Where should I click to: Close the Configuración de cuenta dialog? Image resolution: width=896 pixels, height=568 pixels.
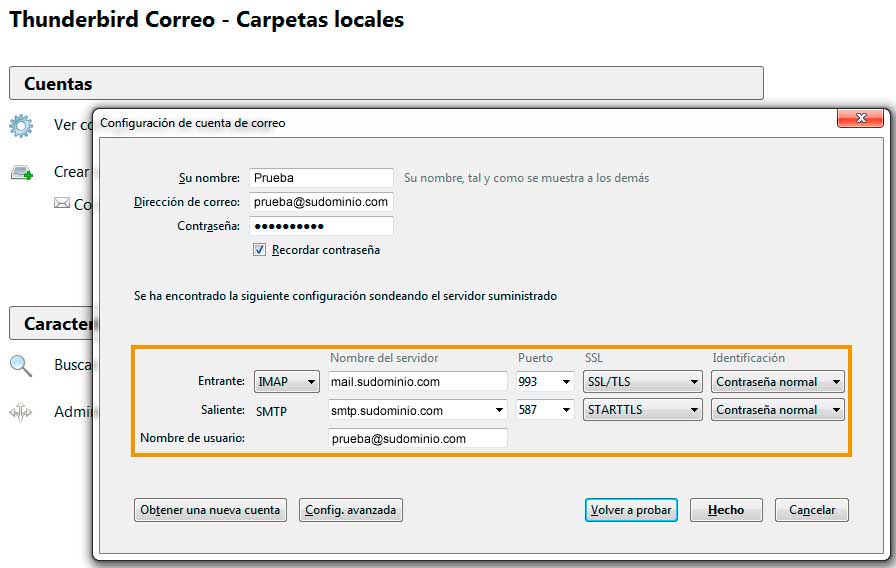point(861,118)
